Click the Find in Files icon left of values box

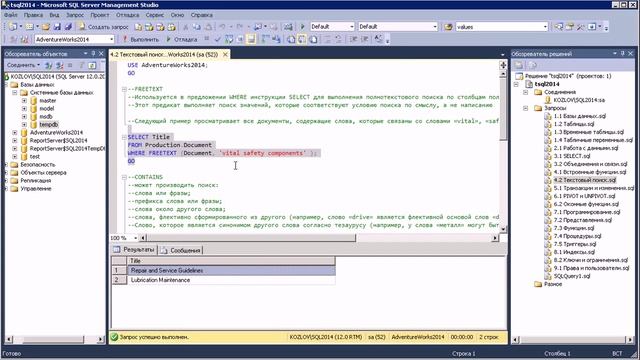tap(449, 27)
